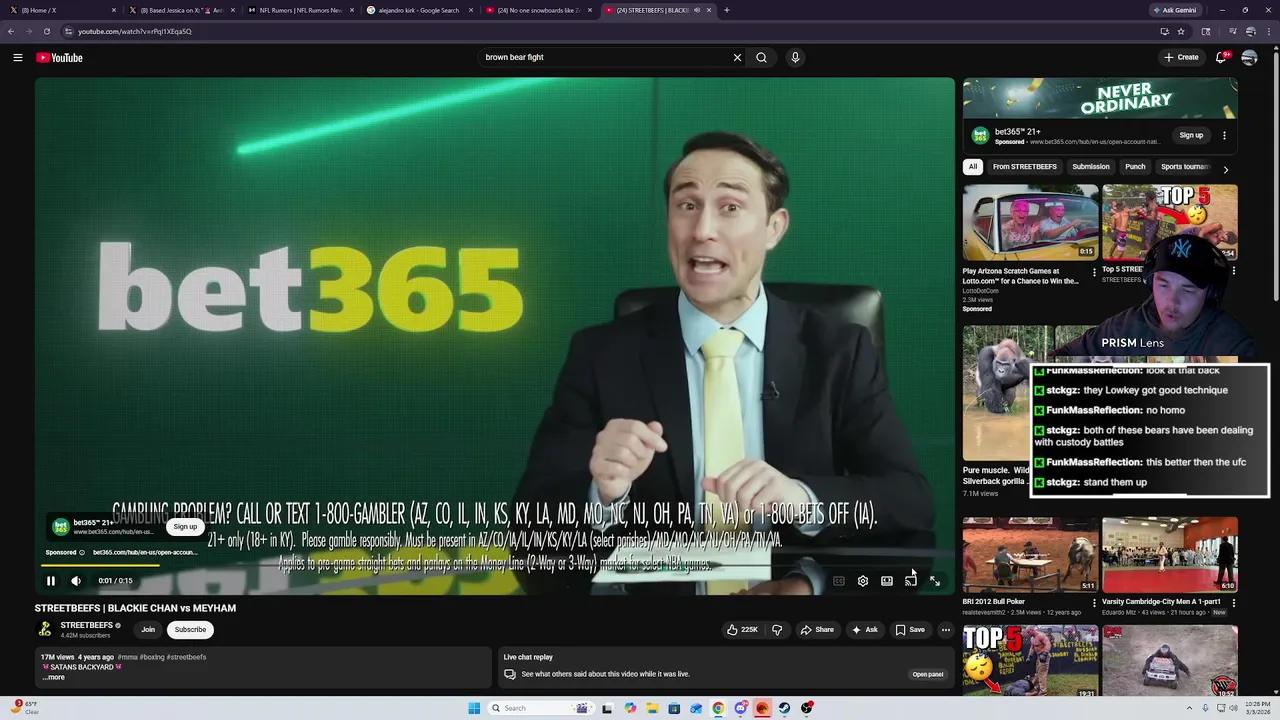The image size is (1280, 720).
Task: Mute the video volume speaker icon
Action: [x=76, y=580]
